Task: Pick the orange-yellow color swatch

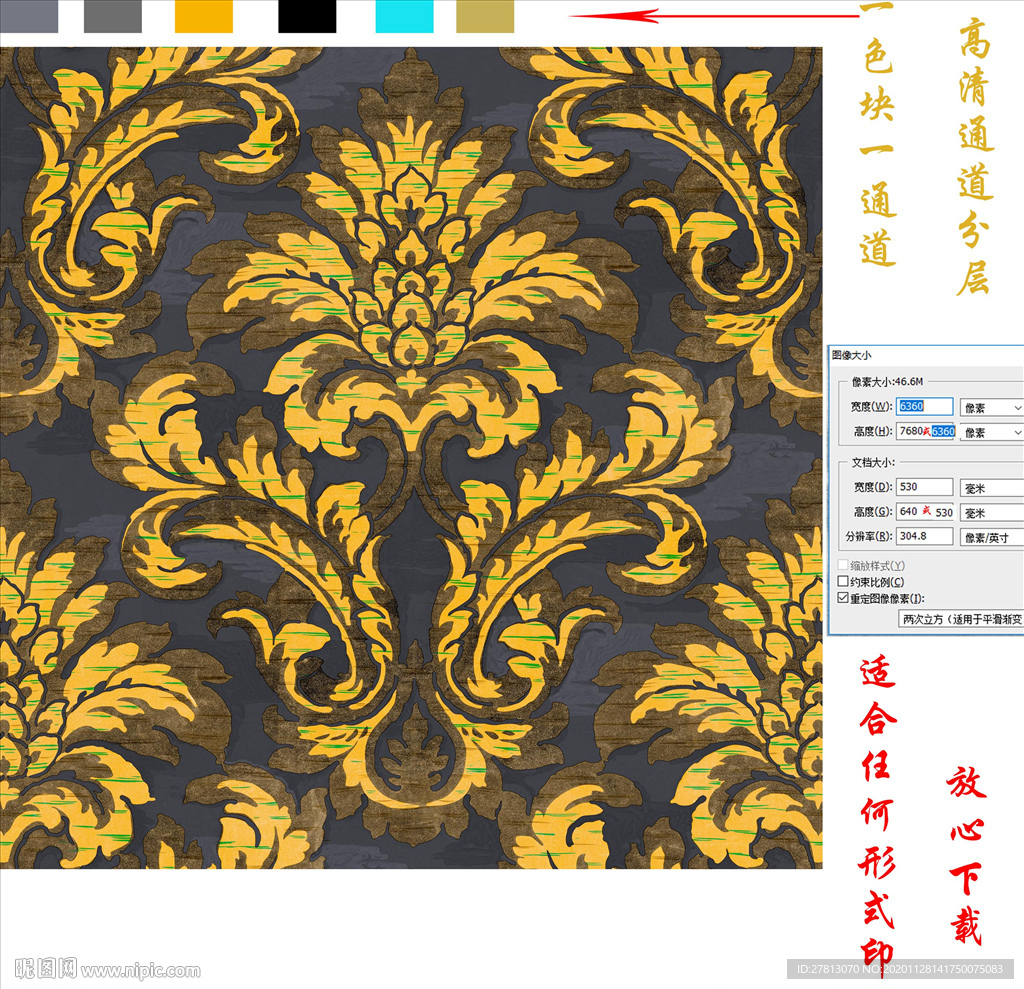Action: coord(204,16)
